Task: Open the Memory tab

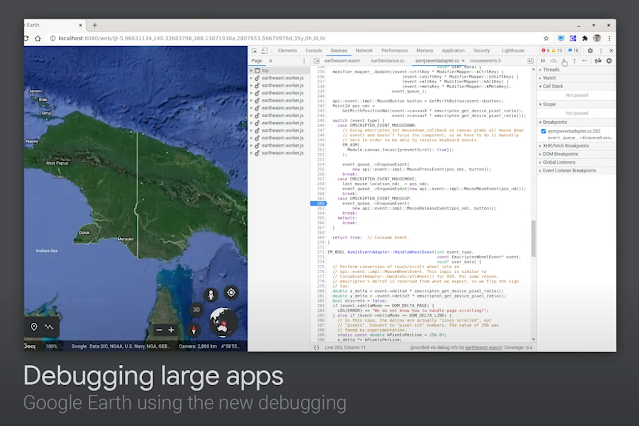Action: click(x=425, y=51)
